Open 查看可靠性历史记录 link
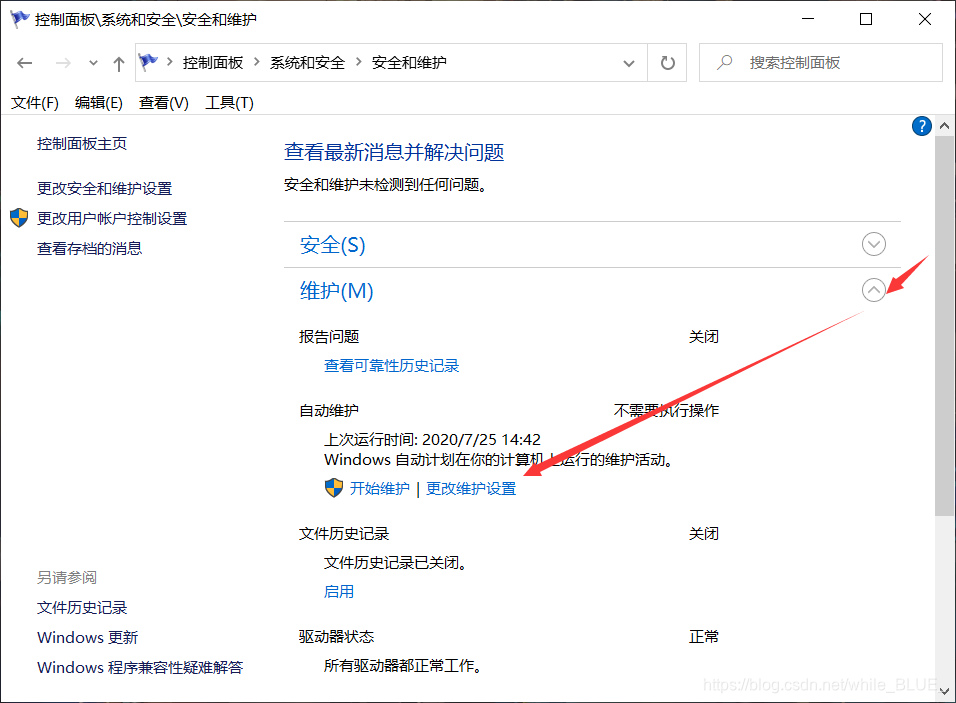 pyautogui.click(x=391, y=366)
